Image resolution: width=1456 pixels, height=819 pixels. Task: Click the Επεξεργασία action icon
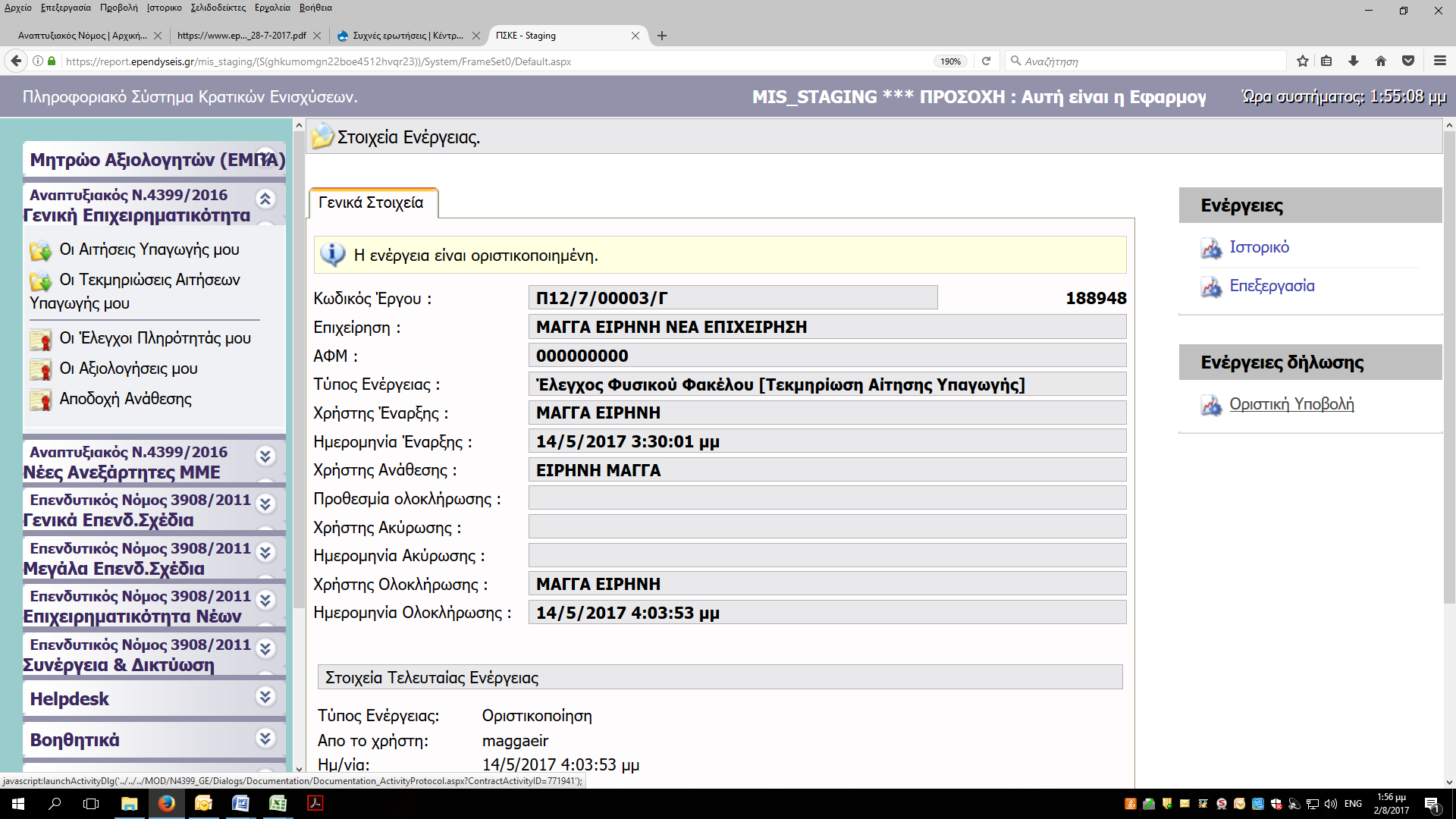coord(1211,287)
